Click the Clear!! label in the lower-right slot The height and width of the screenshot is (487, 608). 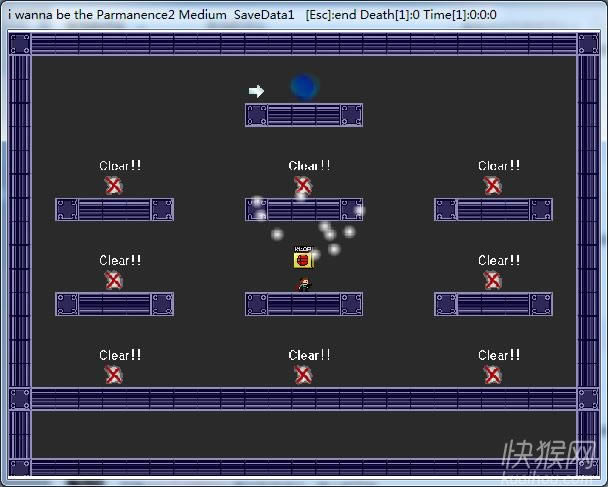pos(498,355)
